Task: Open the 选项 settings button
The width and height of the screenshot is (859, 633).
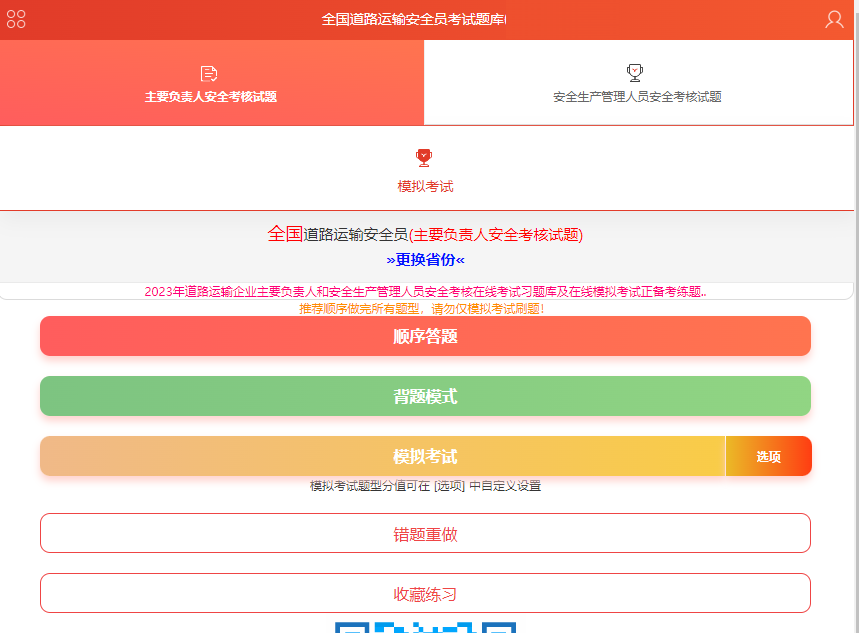Action: (x=769, y=456)
